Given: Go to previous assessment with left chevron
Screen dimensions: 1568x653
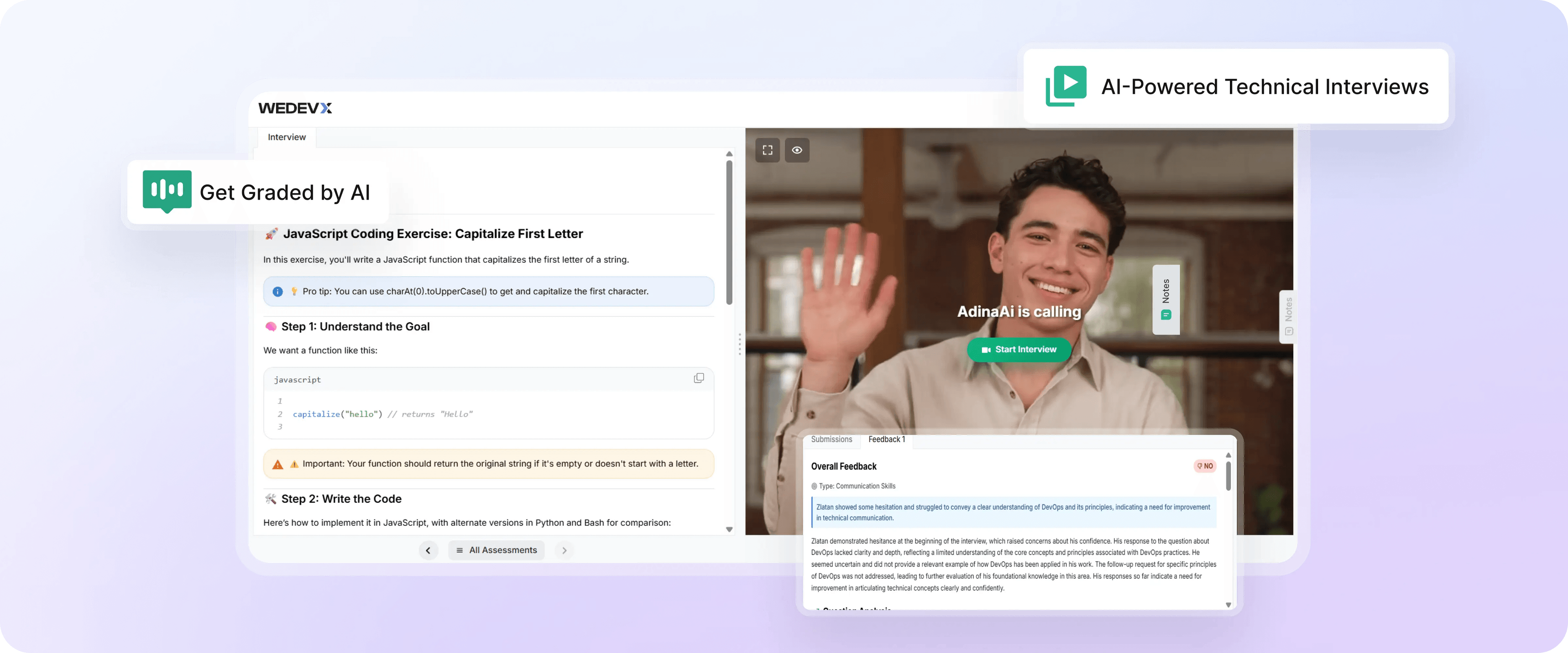Looking at the screenshot, I should [x=428, y=550].
